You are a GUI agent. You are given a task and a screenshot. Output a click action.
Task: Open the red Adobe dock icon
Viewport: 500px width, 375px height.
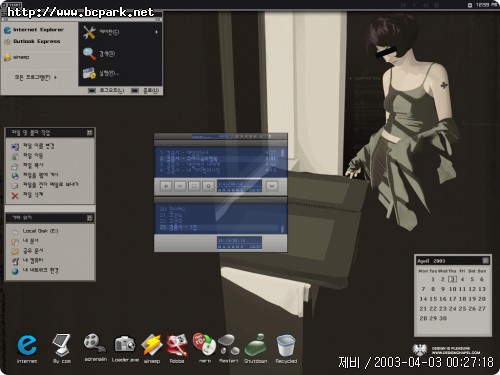click(x=177, y=345)
